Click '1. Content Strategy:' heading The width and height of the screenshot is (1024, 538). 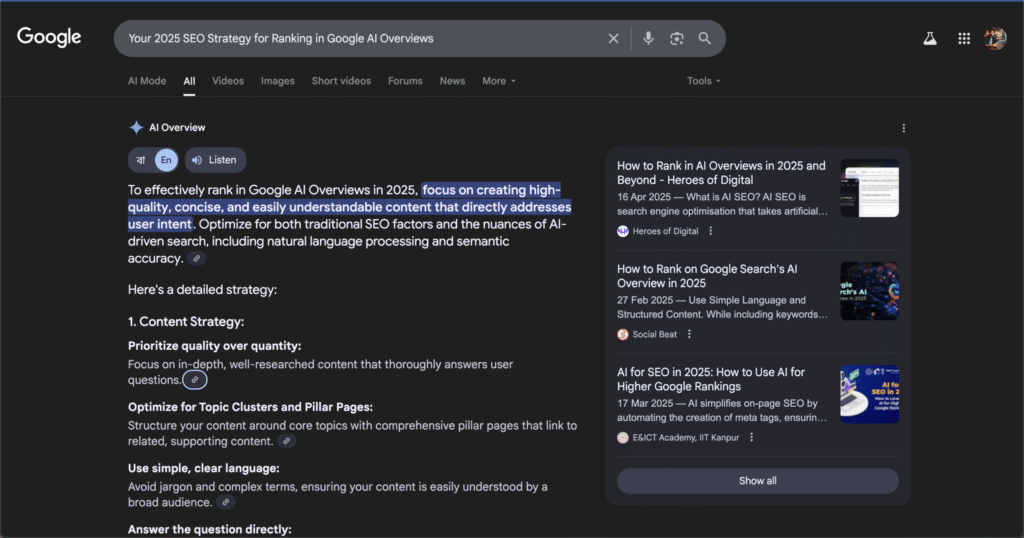coord(186,321)
